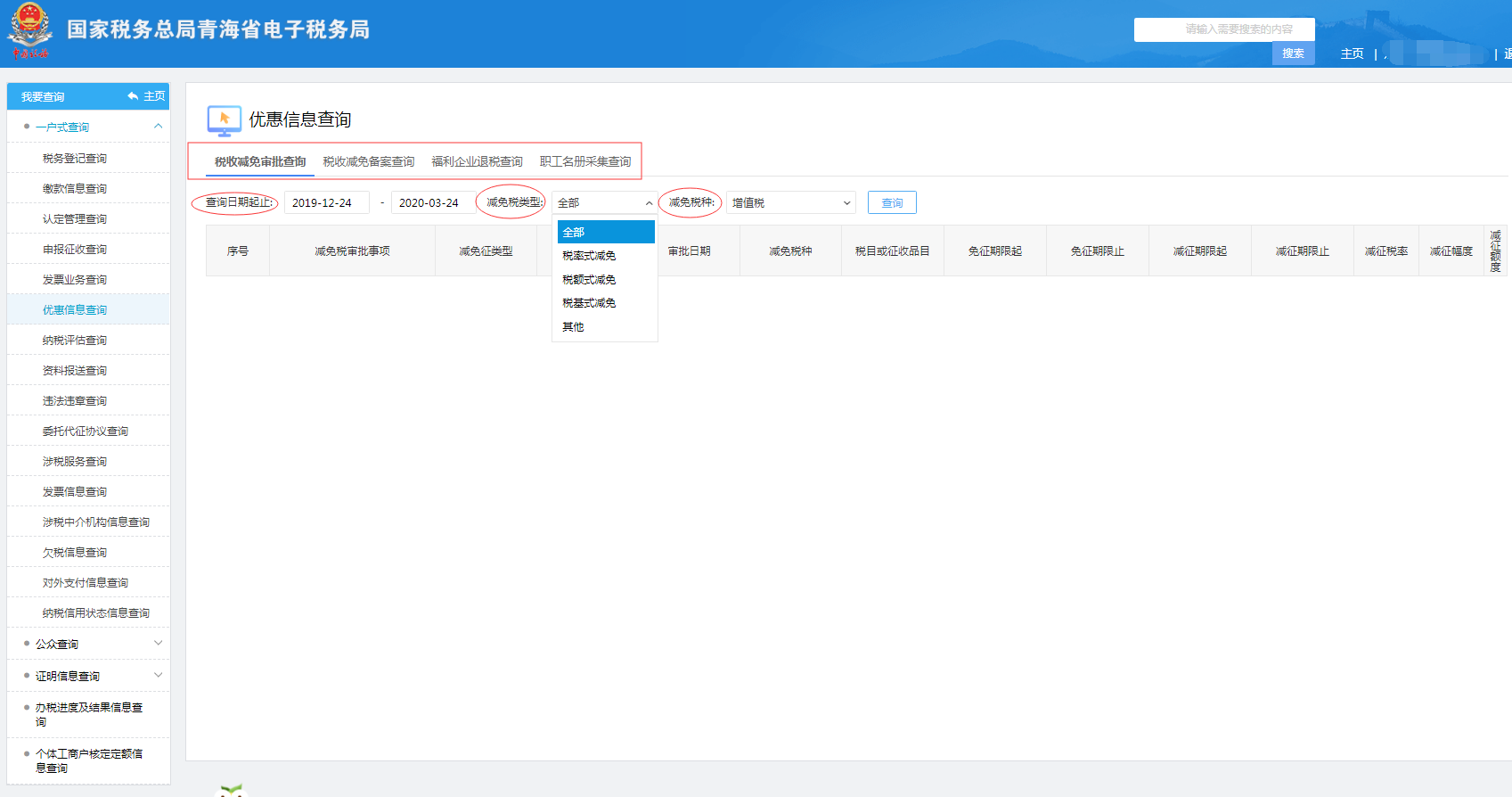
Task: Select 其他 option in dropdown list
Action: (606, 327)
